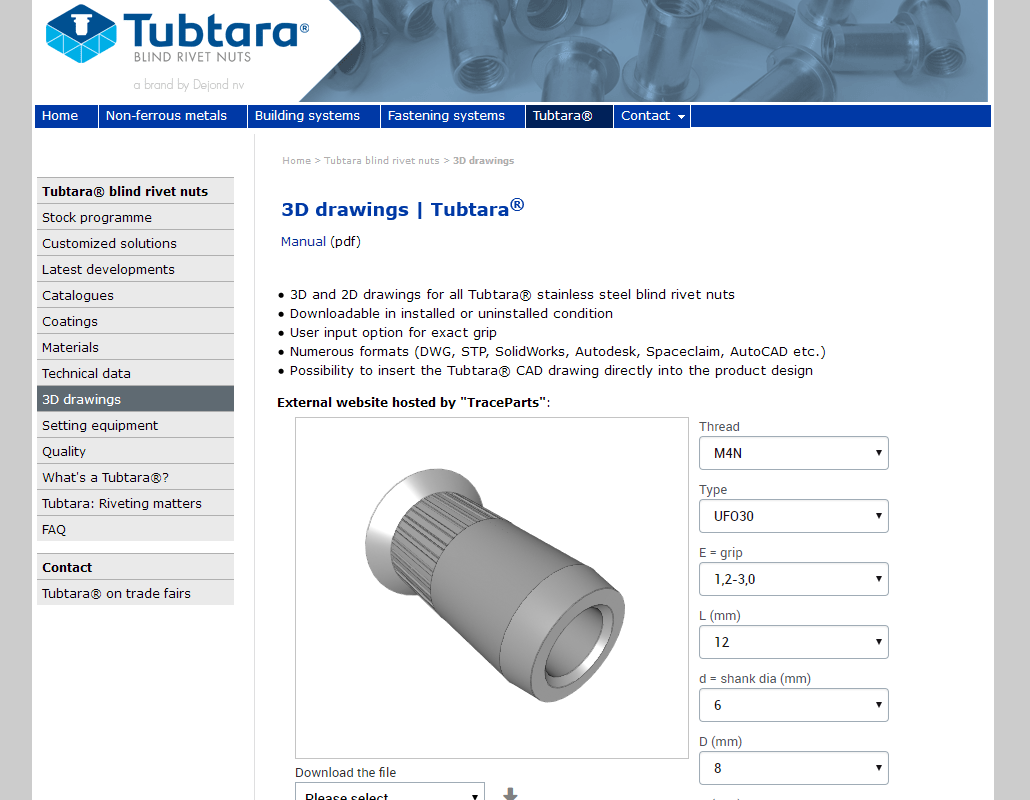Go to Tubtara on trade fairs
This screenshot has height=800, width=1030.
tap(116, 593)
